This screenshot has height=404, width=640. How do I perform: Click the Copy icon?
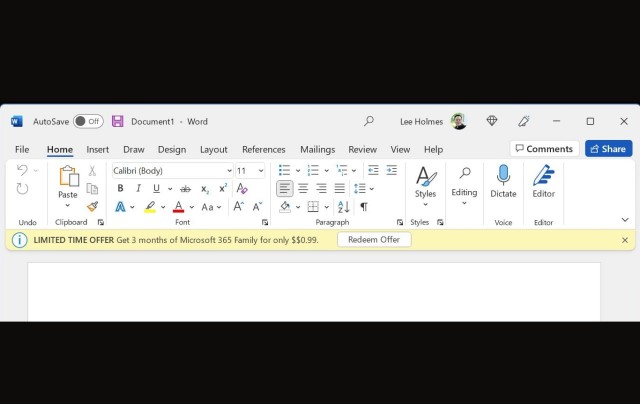[x=92, y=189]
